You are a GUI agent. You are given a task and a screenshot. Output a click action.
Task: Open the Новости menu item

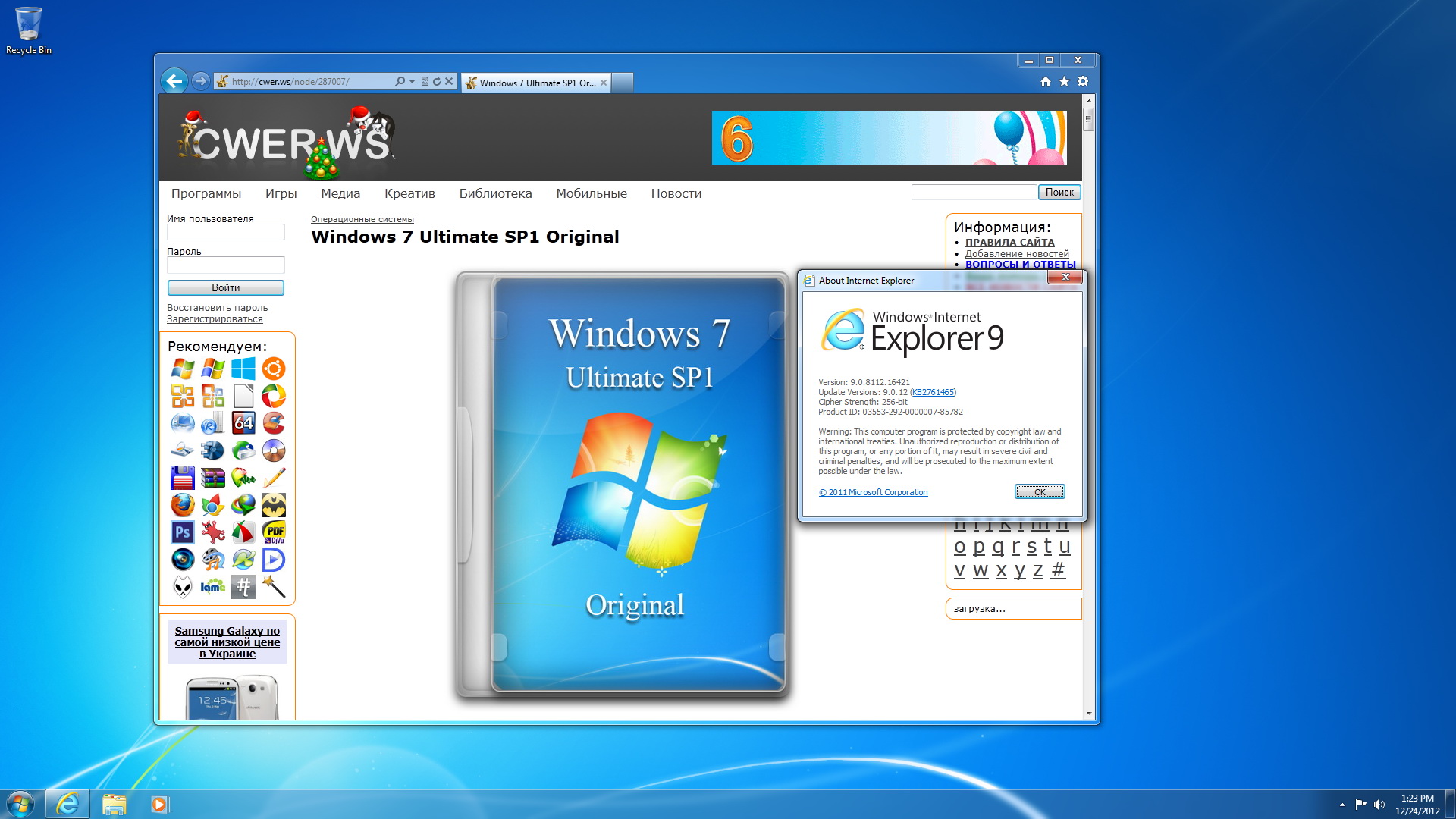[x=676, y=193]
